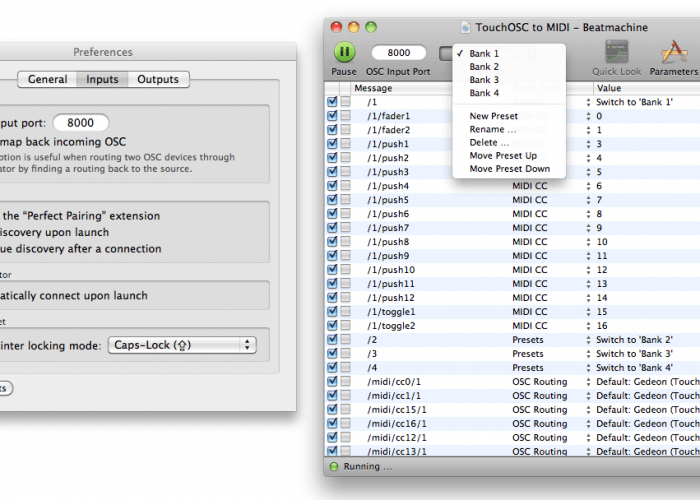700x500 pixels.
Task: Click the Presets cell for /3 row
Action: (x=528, y=354)
